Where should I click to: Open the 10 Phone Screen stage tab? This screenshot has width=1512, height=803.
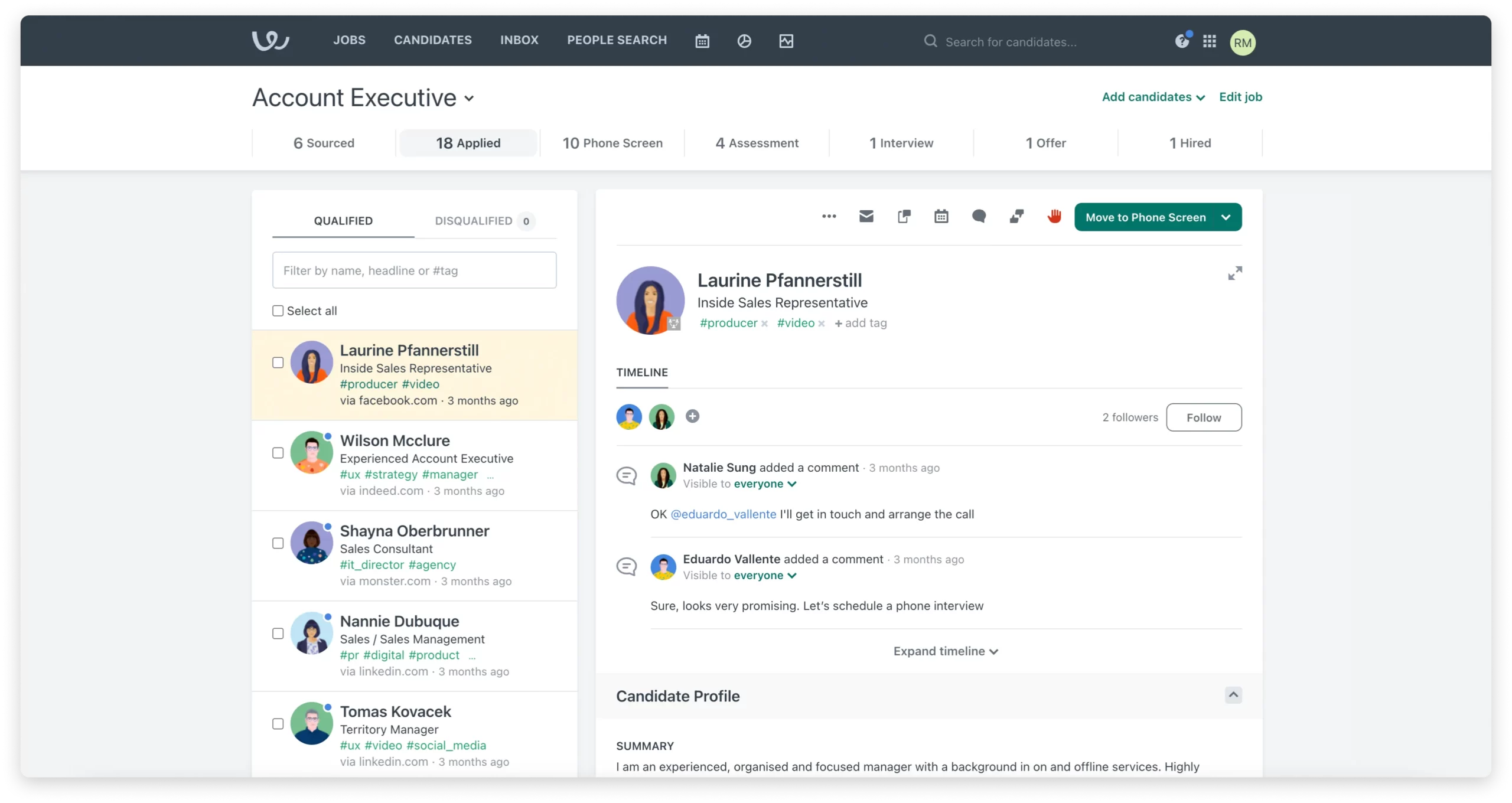pyautogui.click(x=612, y=143)
